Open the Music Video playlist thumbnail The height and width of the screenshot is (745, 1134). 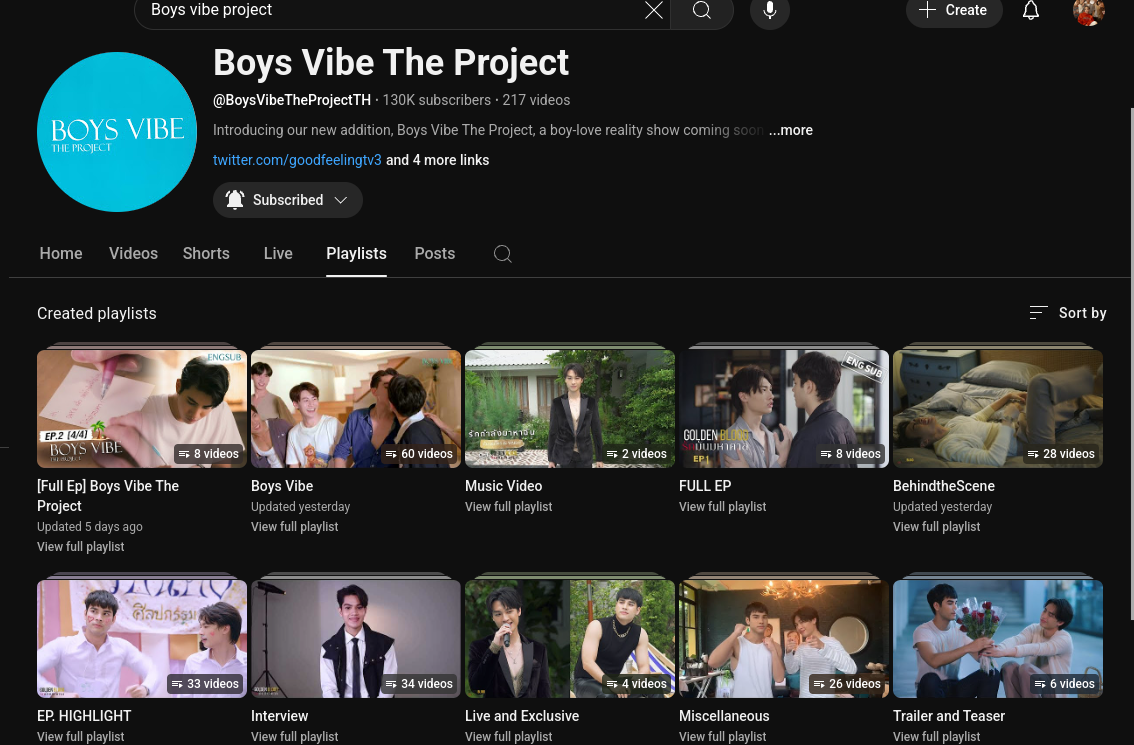click(x=570, y=409)
